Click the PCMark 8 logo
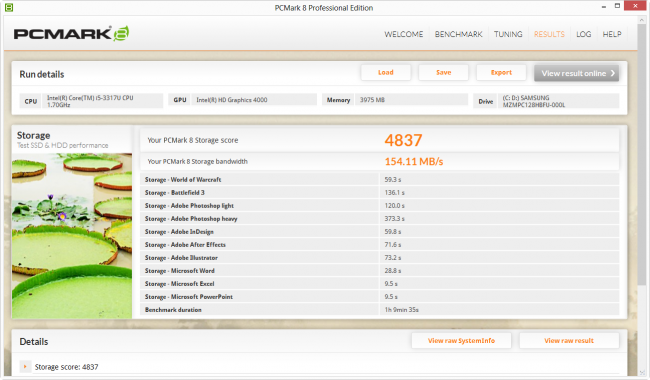The image size is (650, 380). (71, 34)
